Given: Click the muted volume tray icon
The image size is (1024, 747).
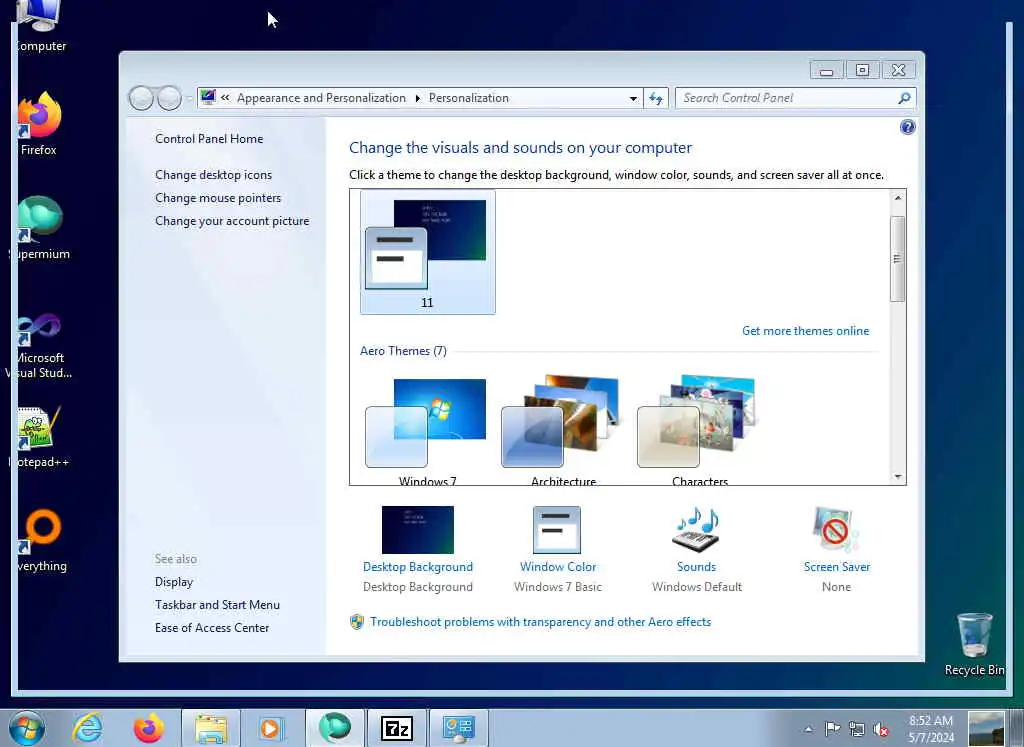Looking at the screenshot, I should (x=880, y=729).
